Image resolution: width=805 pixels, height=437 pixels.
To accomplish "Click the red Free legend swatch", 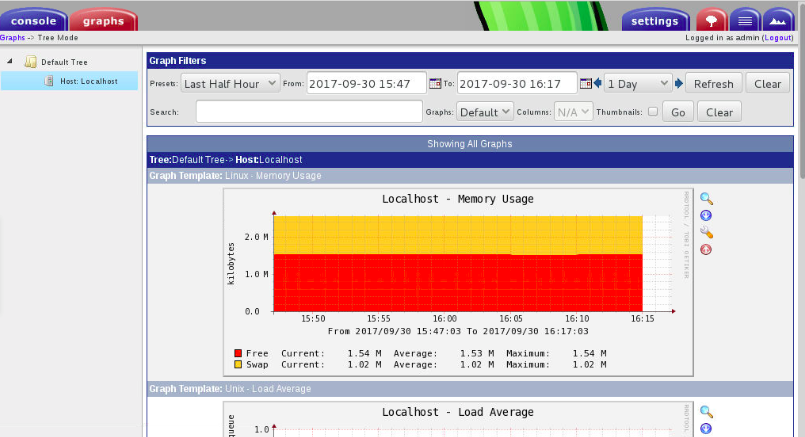I will [238, 353].
